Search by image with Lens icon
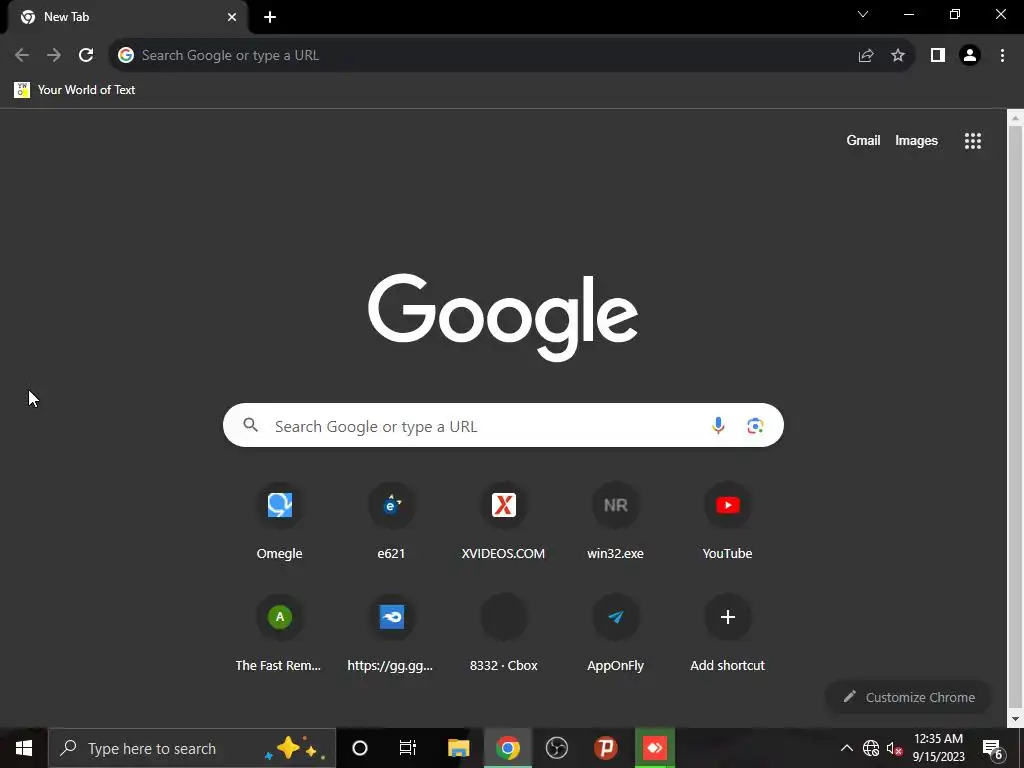The width and height of the screenshot is (1024, 768). [x=755, y=426]
